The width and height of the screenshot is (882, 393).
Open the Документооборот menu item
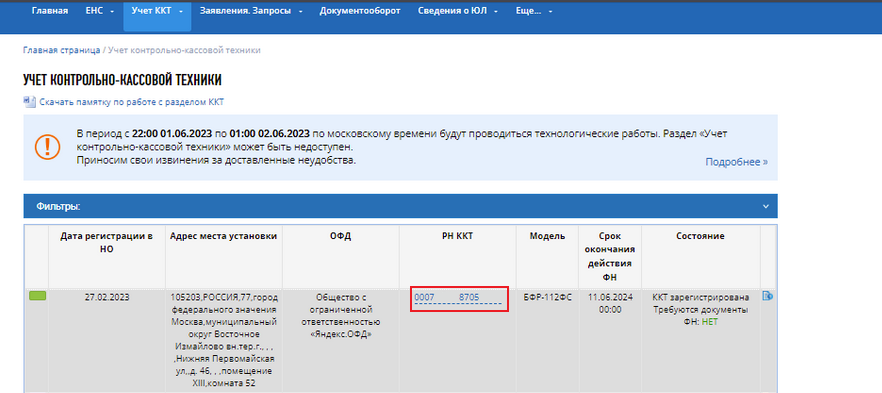coord(360,11)
